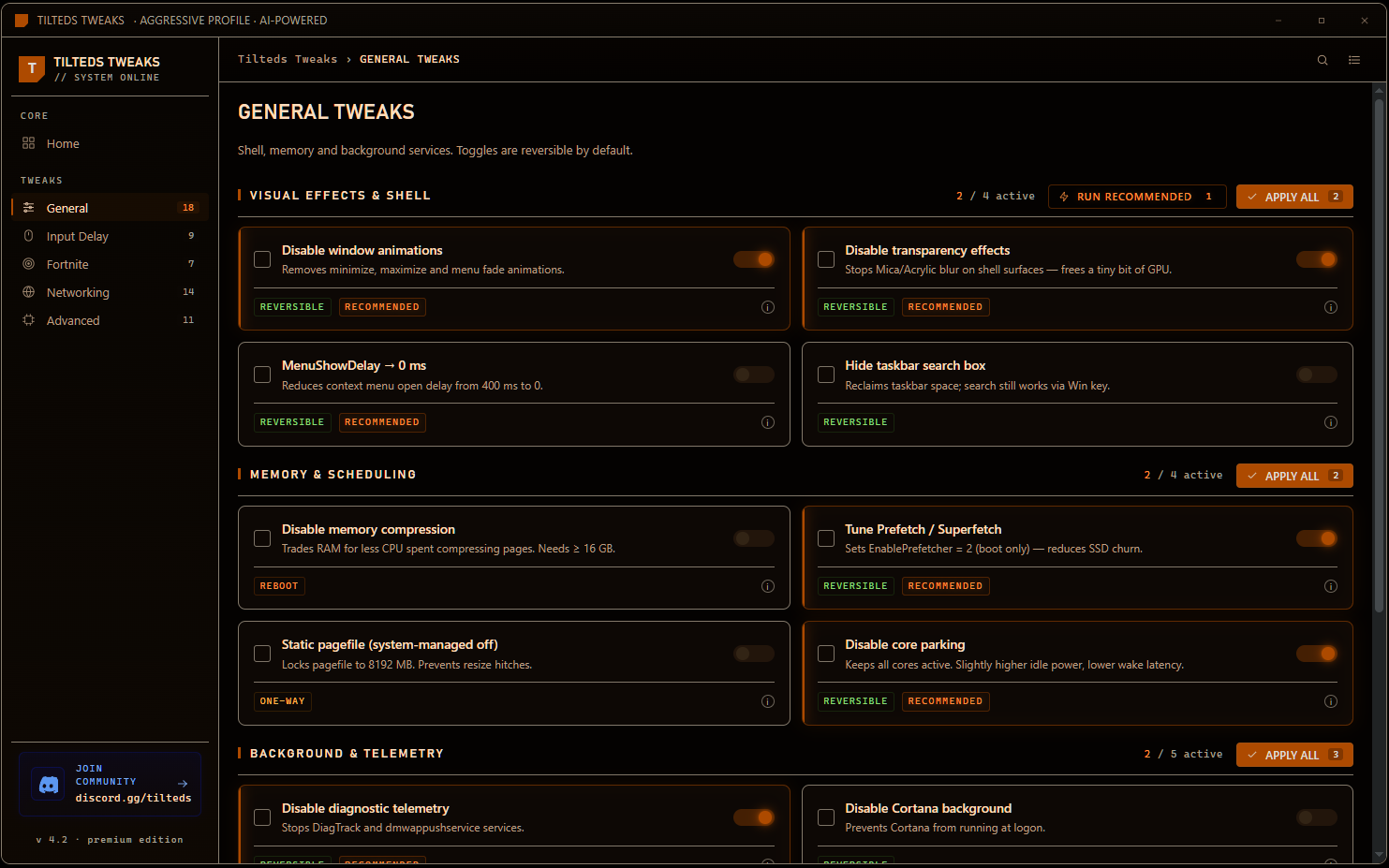Click Tilteds Tweaks breadcrumb link
The height and width of the screenshot is (868, 1389).
(x=288, y=59)
